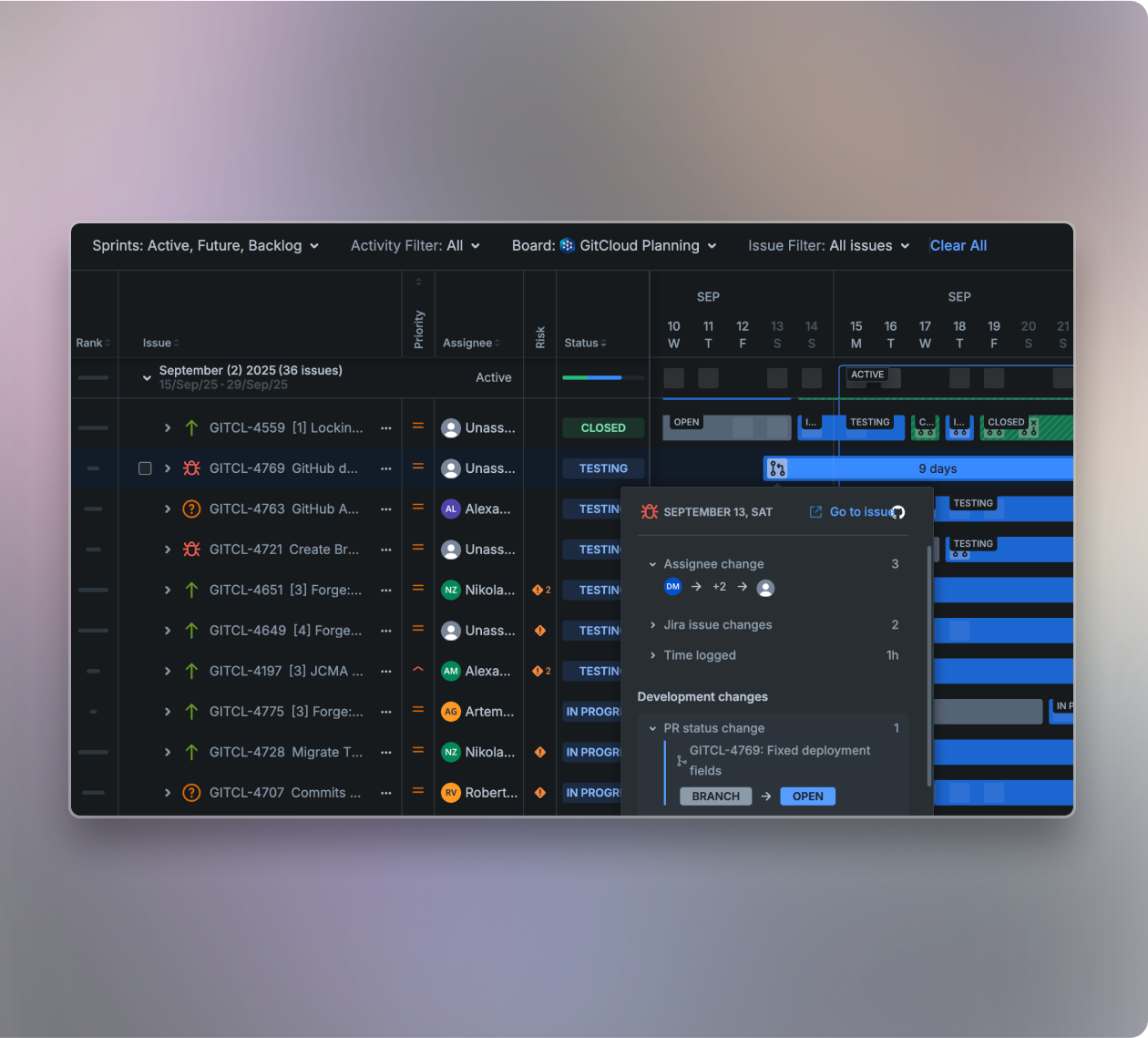Click the GitHub icon in the popup header
This screenshot has width=1148, height=1038.
898,512
